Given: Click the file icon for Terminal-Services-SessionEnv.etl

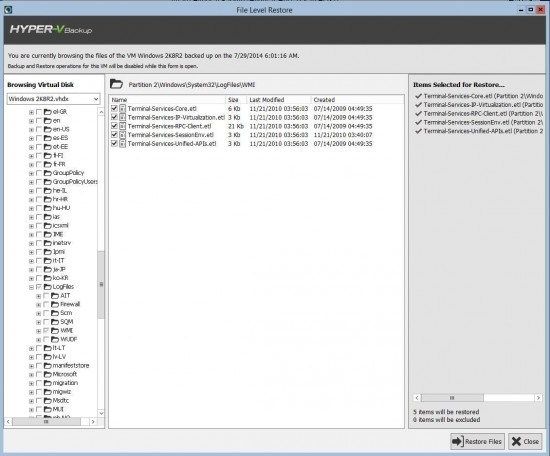Looking at the screenshot, I should 122,135.
